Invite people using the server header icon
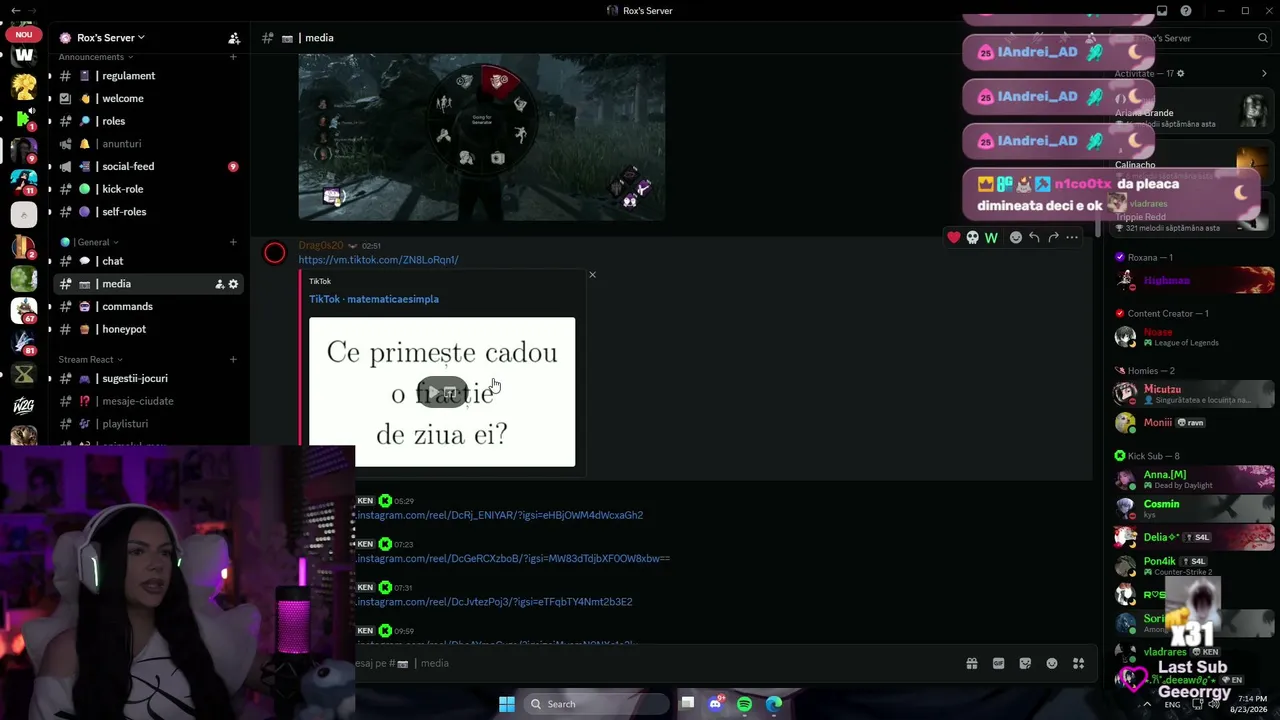Image resolution: width=1280 pixels, height=720 pixels. point(234,38)
